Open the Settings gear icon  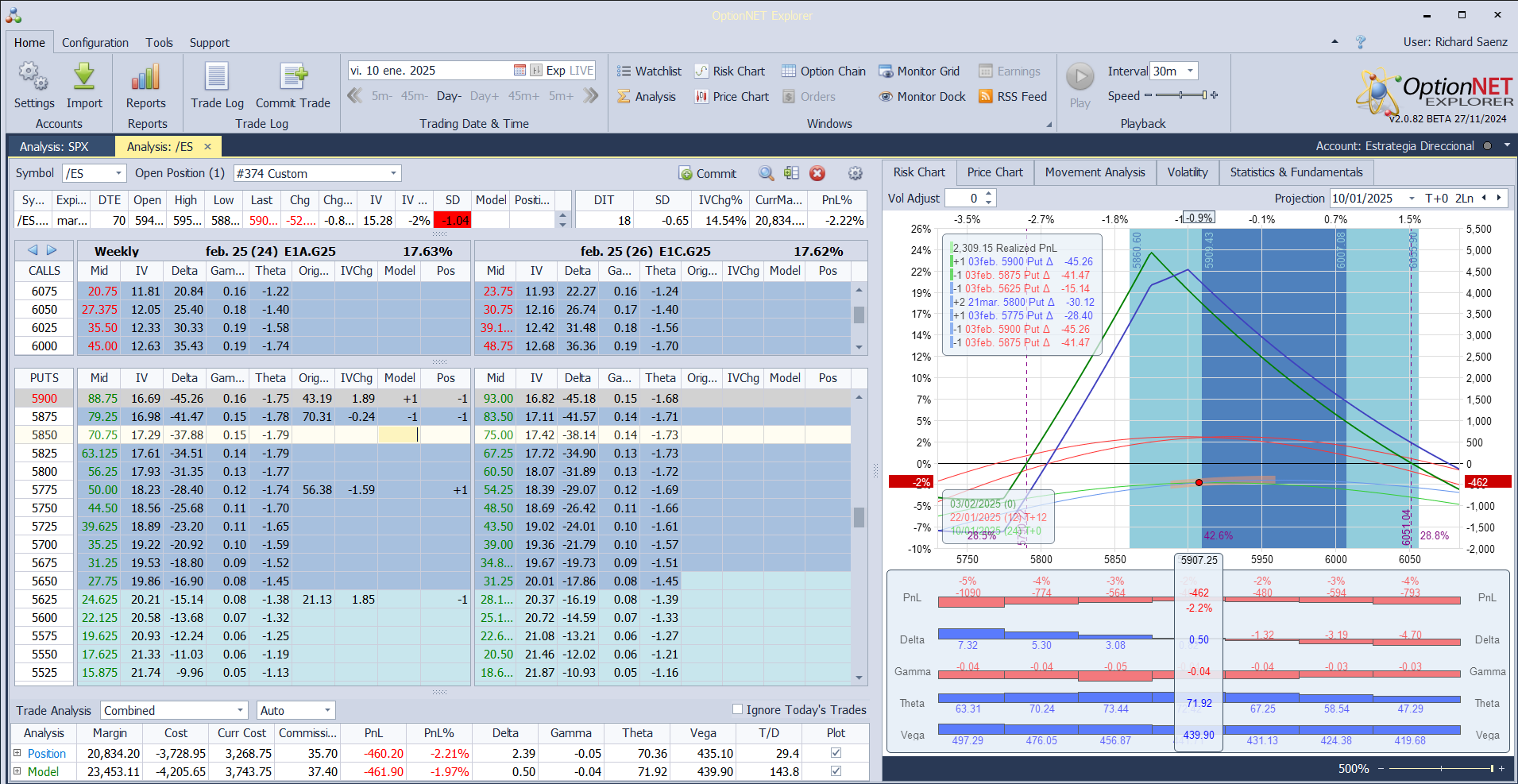(x=33, y=77)
